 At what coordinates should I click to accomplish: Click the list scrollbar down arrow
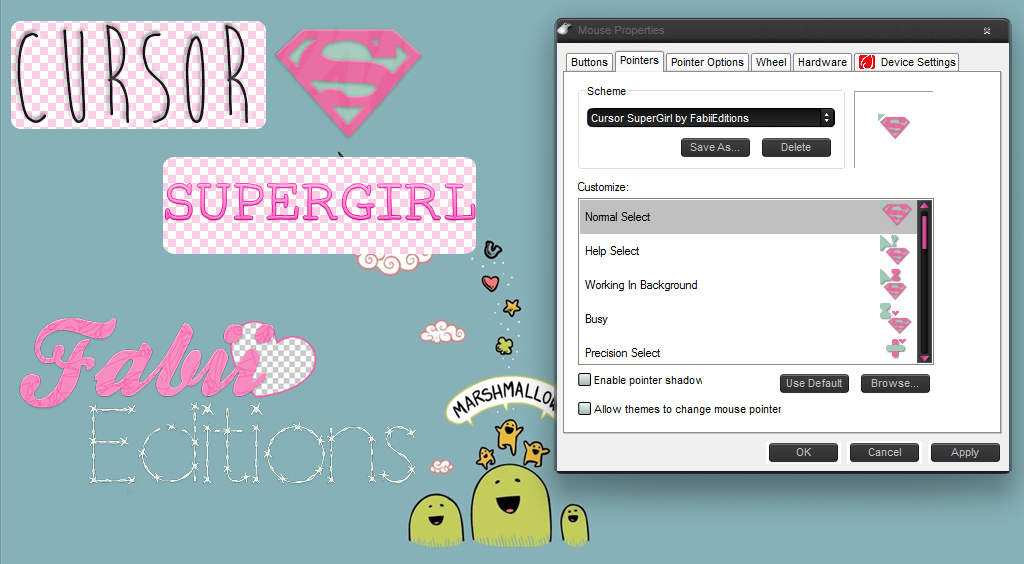(924, 358)
